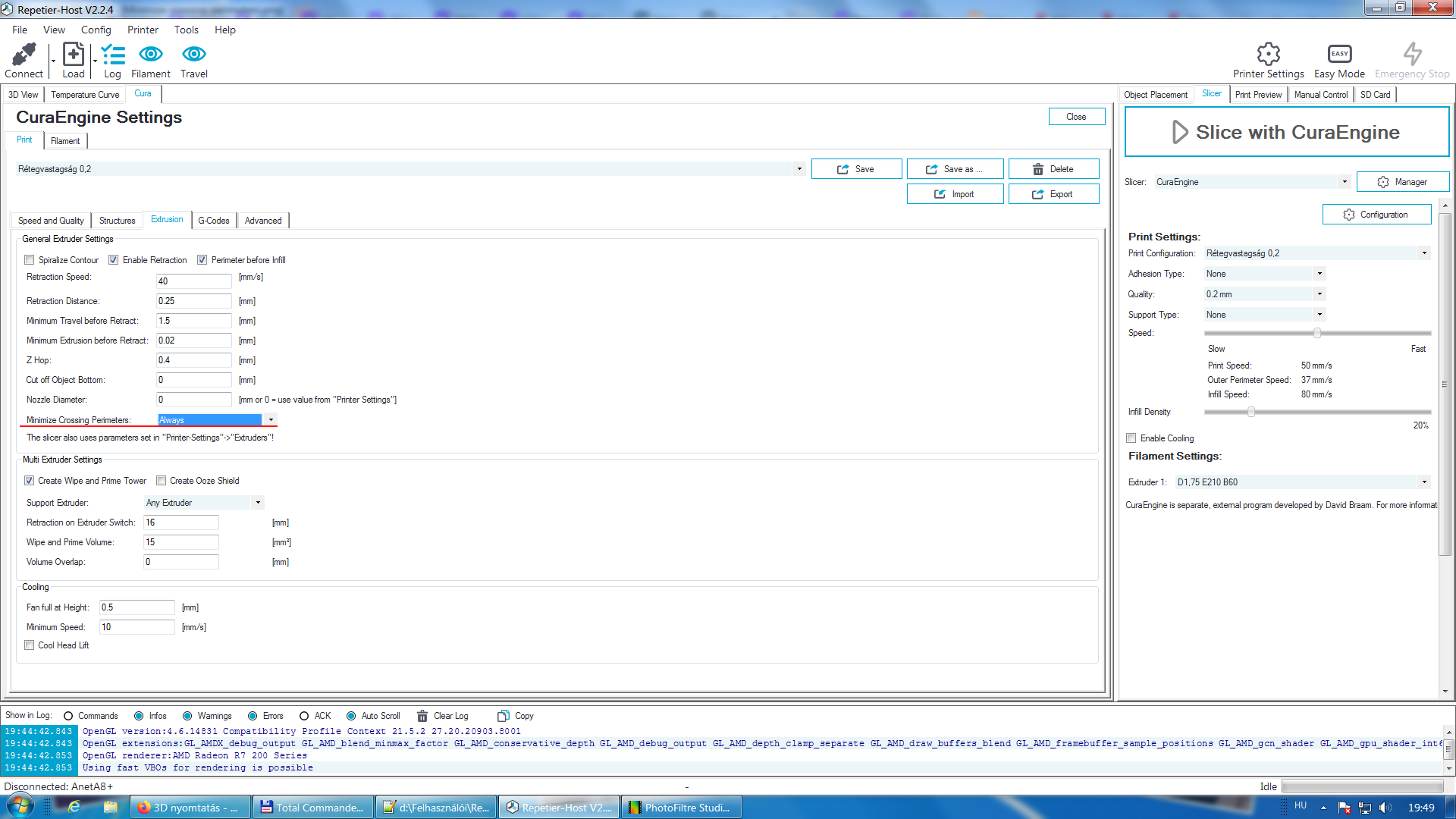
Task: Click the Export button
Action: coord(1053,194)
